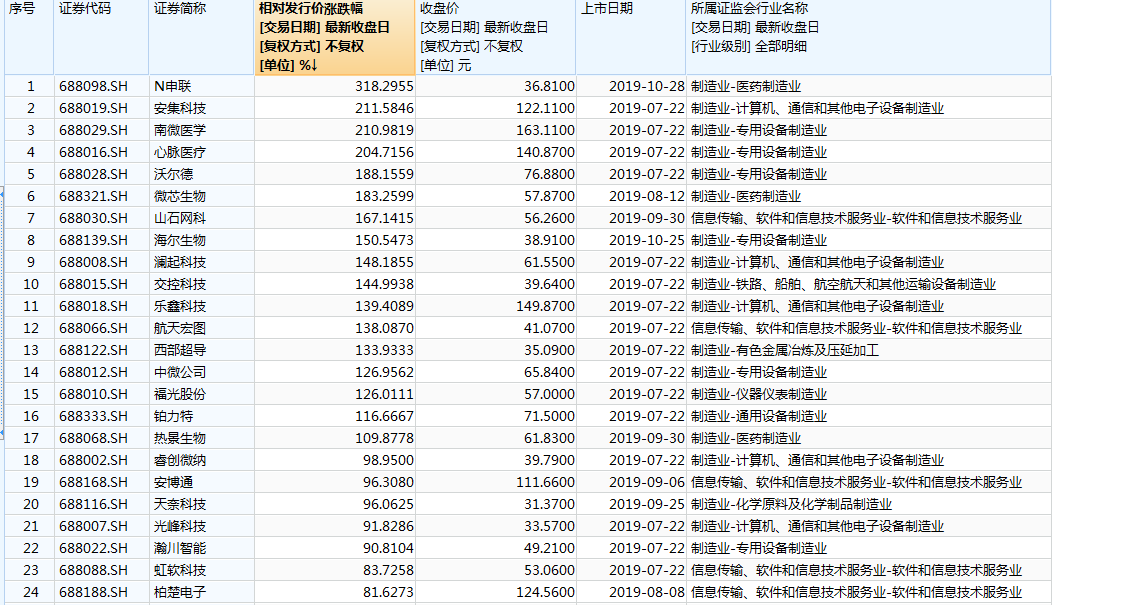Sort by the 收盘价 column header

point(440,8)
